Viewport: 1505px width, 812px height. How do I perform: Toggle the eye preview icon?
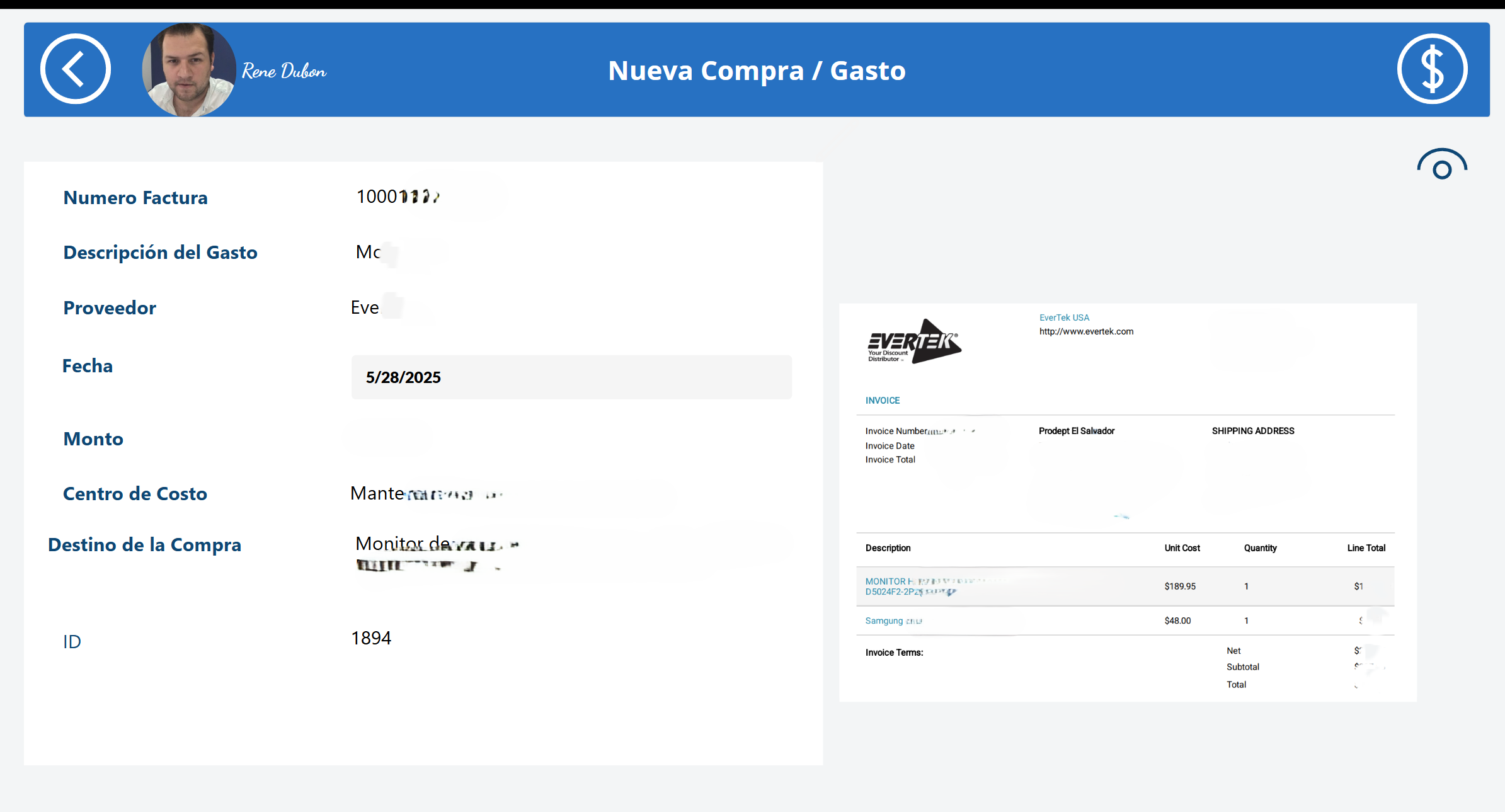[1441, 165]
